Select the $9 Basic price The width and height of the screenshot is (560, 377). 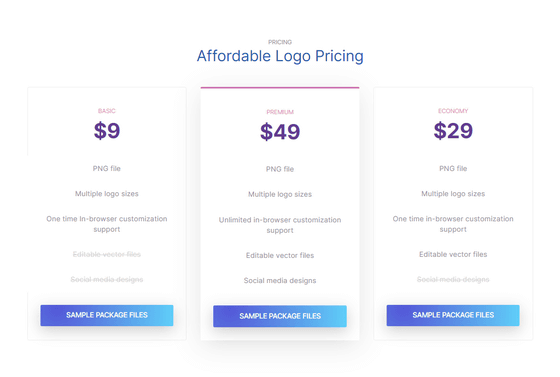[x=107, y=131]
